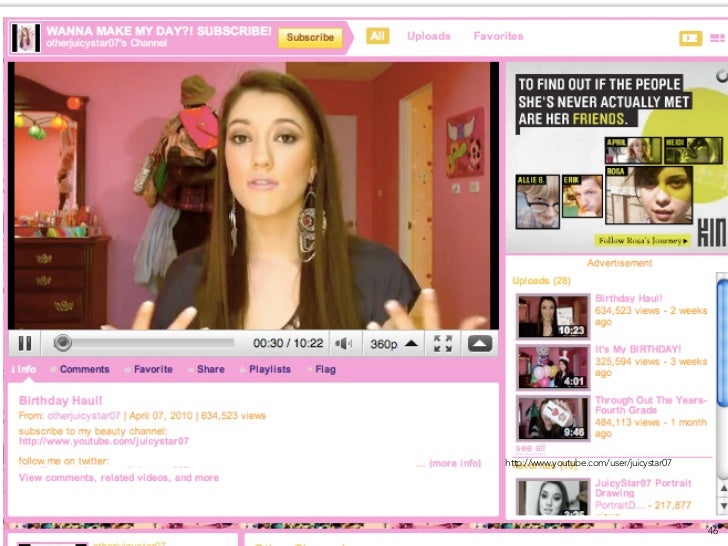
Task: Click the Advertisement label
Action: pyautogui.click(x=619, y=263)
